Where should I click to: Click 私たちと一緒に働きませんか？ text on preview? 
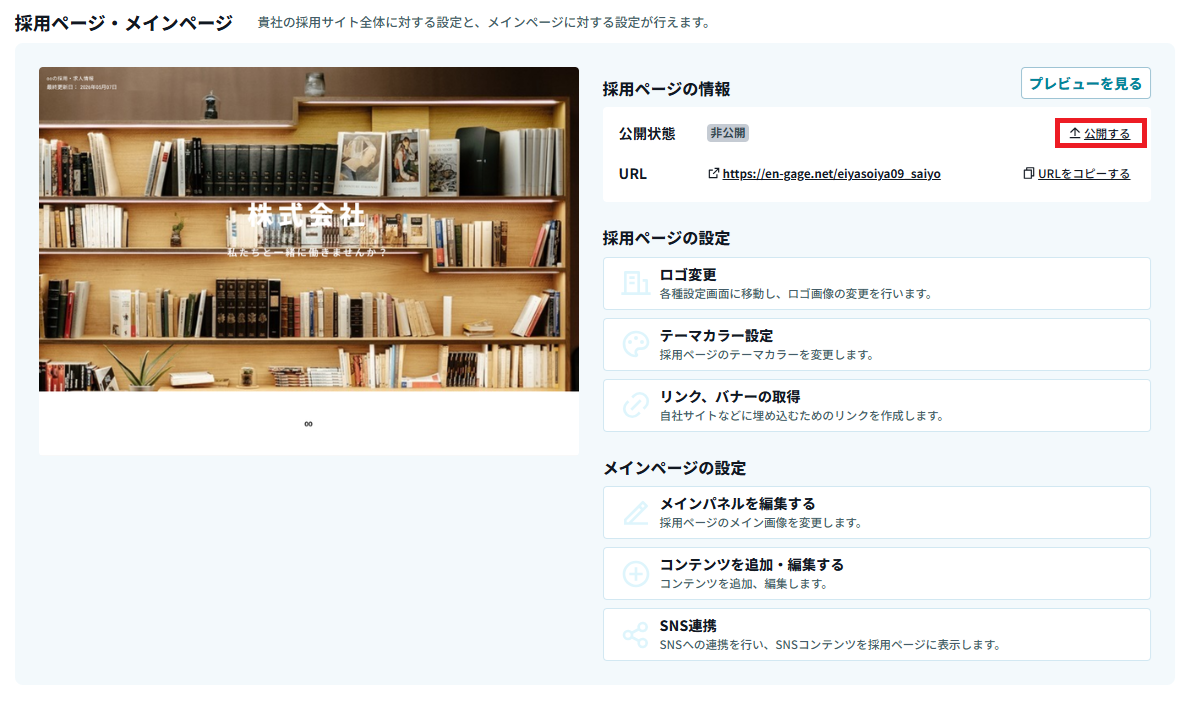point(307,252)
